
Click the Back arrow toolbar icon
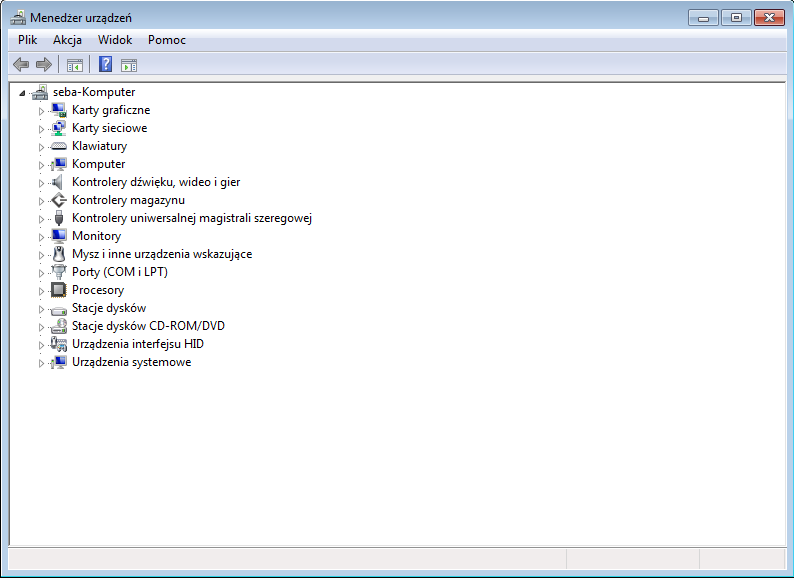click(21, 64)
